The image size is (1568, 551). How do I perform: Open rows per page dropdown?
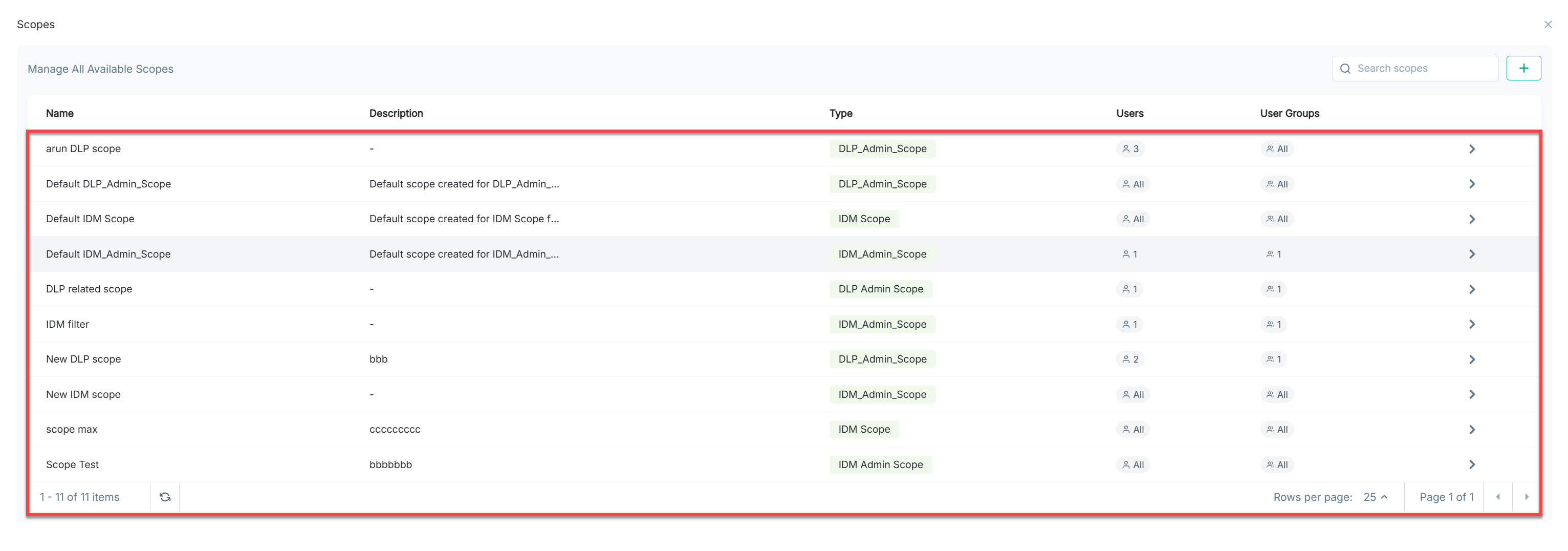tap(1375, 497)
